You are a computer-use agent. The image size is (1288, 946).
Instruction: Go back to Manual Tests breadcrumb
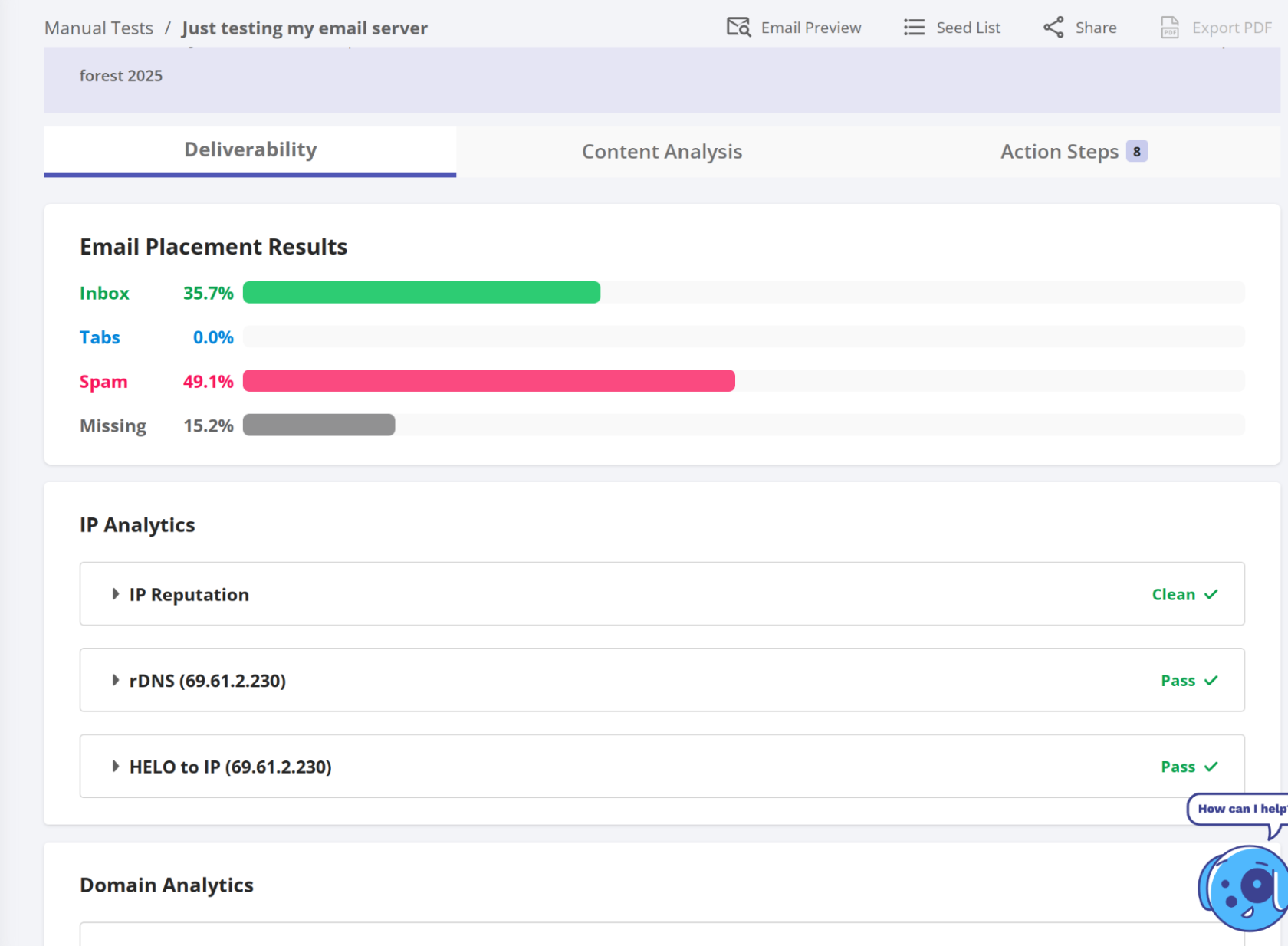pyautogui.click(x=99, y=28)
